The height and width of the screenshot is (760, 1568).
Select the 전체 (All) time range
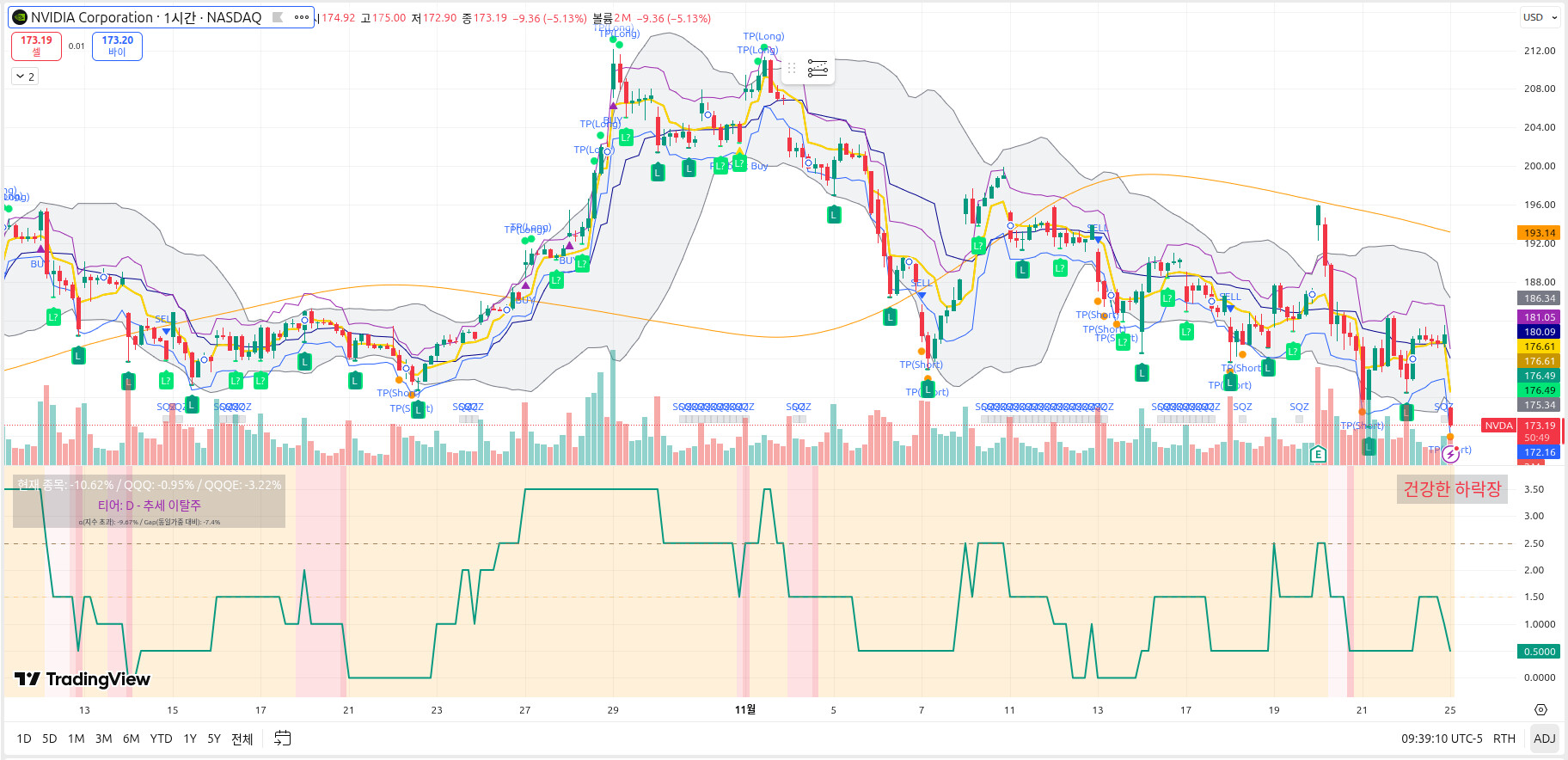click(x=242, y=739)
